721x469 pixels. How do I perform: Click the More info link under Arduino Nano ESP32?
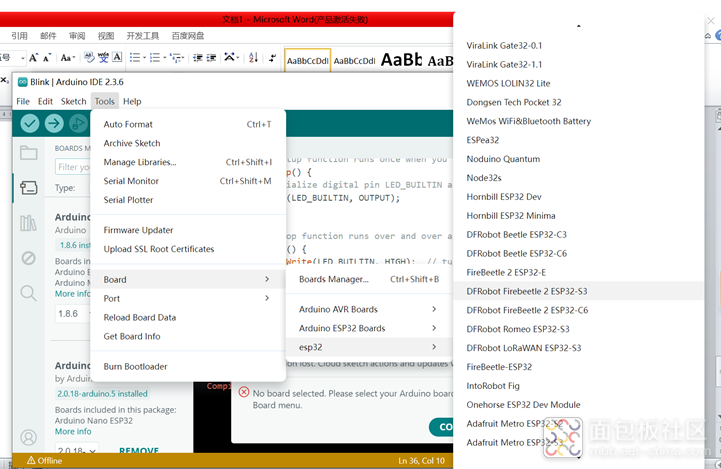[x=73, y=431]
